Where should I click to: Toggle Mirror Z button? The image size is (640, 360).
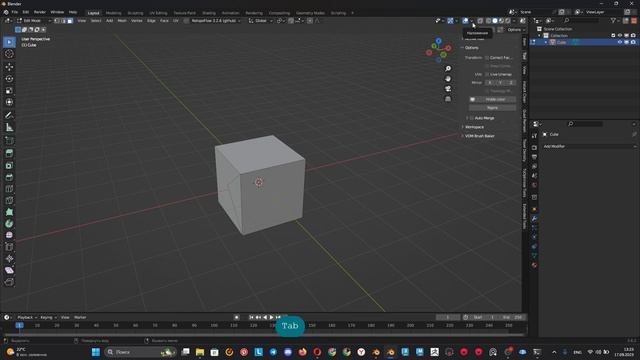click(511, 82)
